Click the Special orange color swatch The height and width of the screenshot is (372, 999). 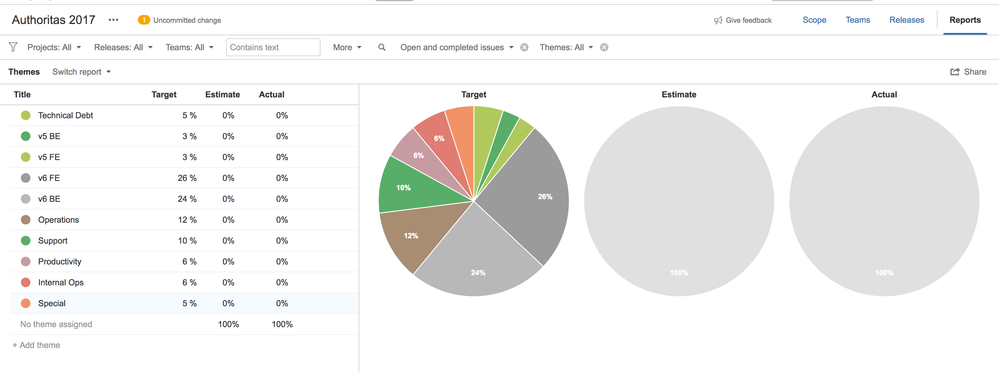click(x=25, y=303)
